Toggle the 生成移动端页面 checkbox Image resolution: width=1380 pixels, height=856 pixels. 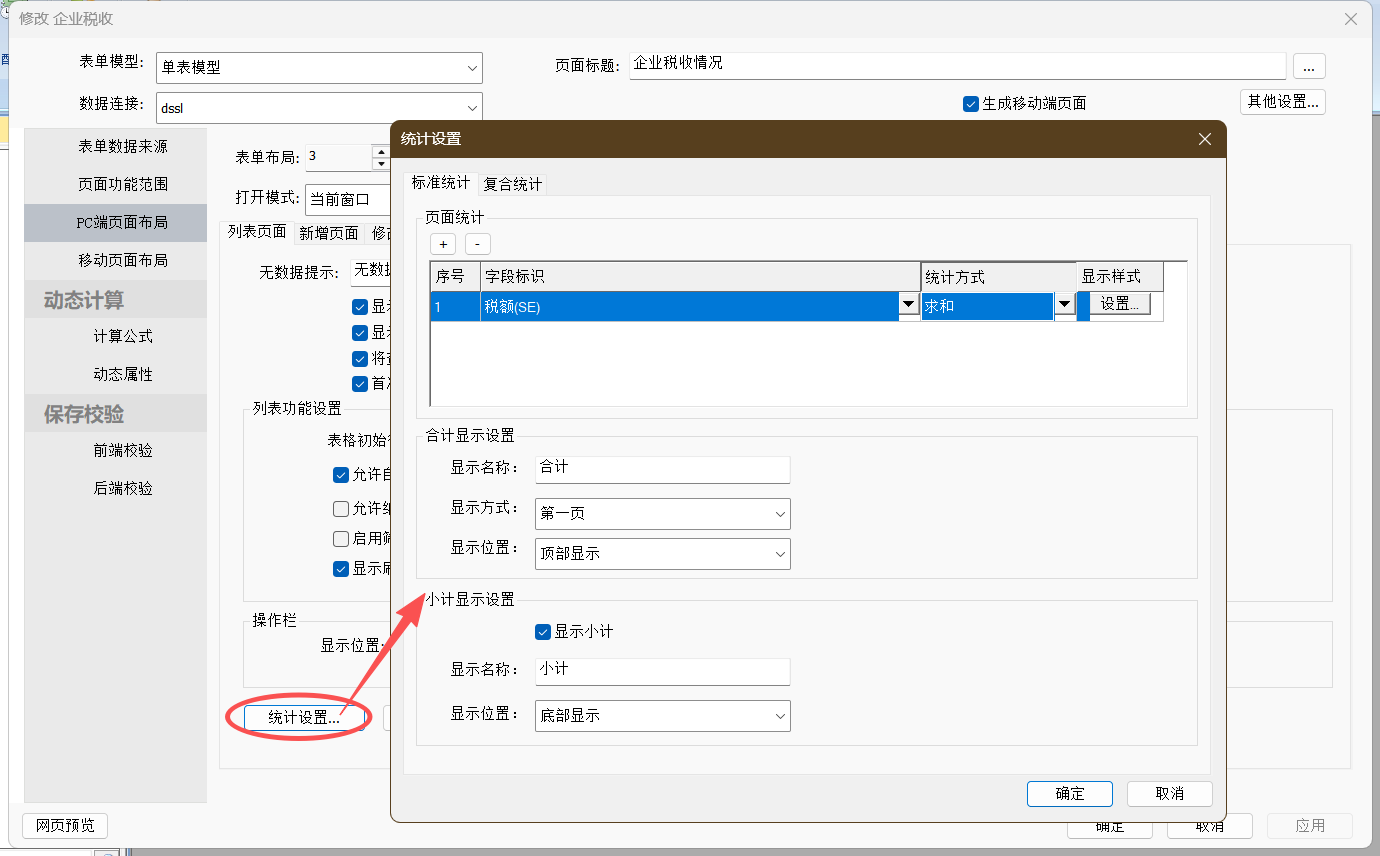click(x=971, y=104)
